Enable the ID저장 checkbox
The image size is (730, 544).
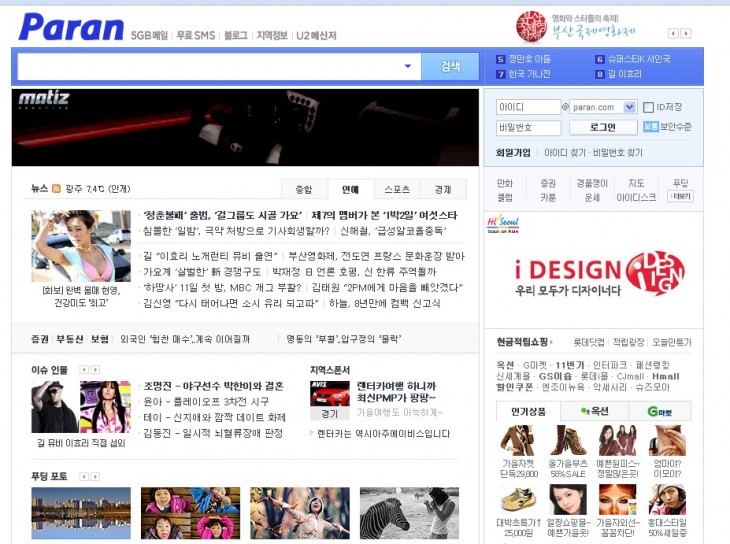click(648, 107)
